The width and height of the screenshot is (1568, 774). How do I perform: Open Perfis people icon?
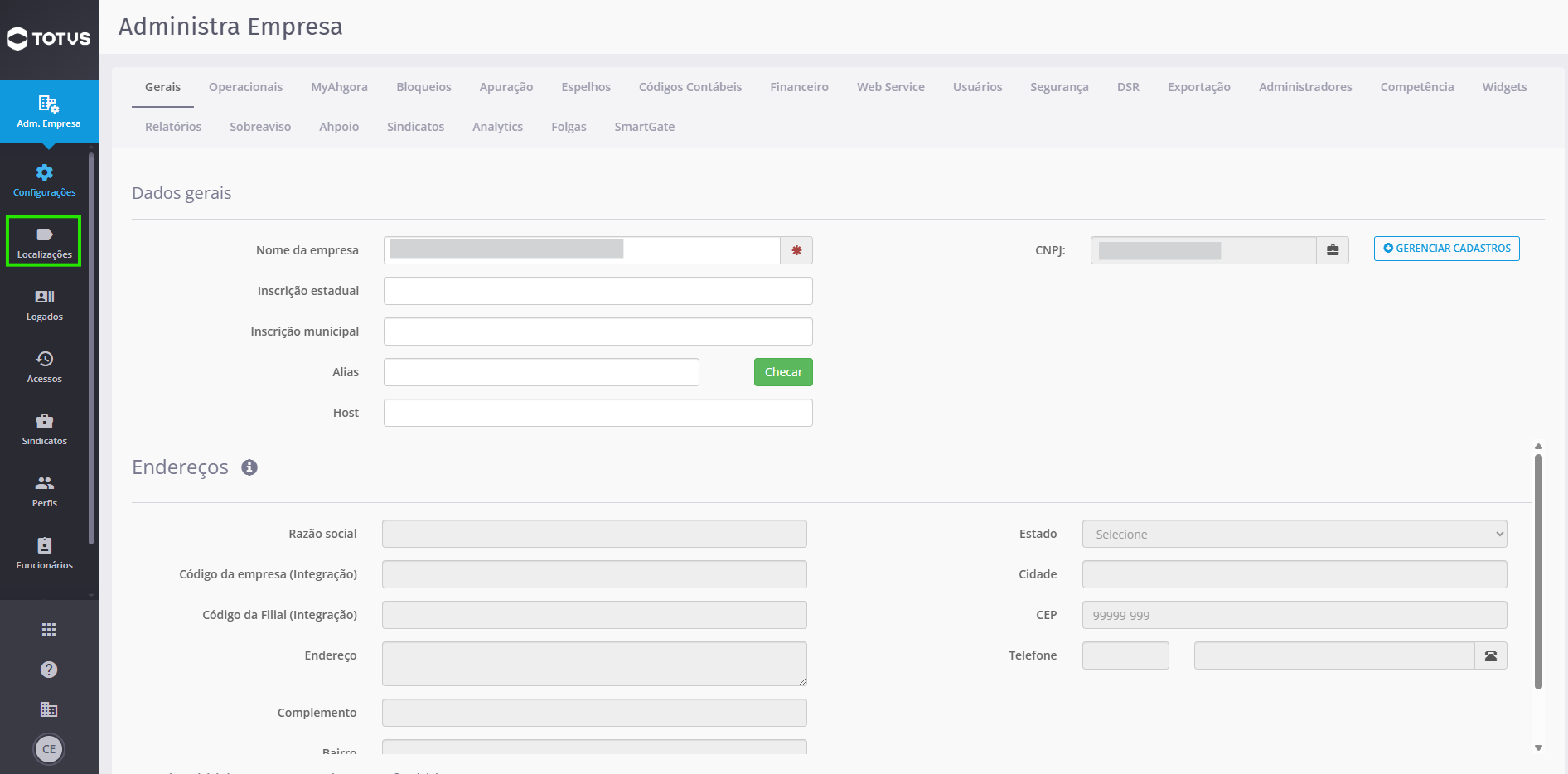click(x=45, y=483)
